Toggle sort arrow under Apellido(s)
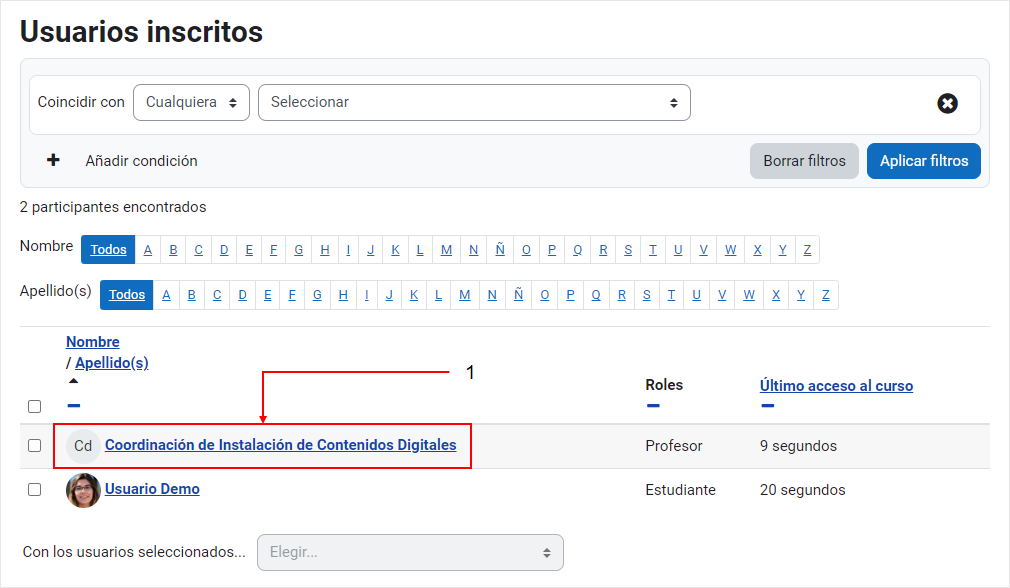Viewport: 1010px width, 588px height. tap(73, 381)
